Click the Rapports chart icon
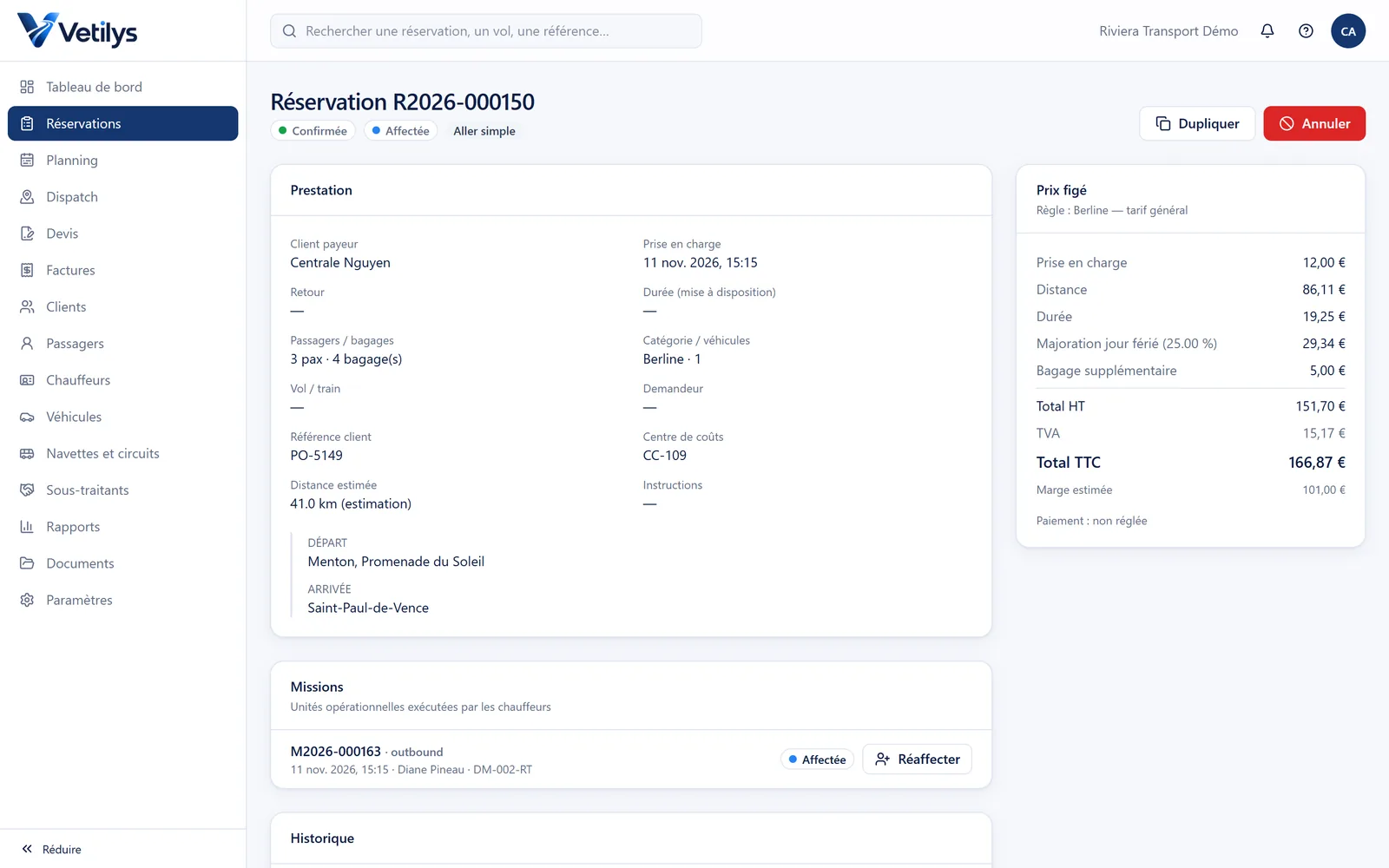This screenshot has width=1389, height=868. point(27,527)
